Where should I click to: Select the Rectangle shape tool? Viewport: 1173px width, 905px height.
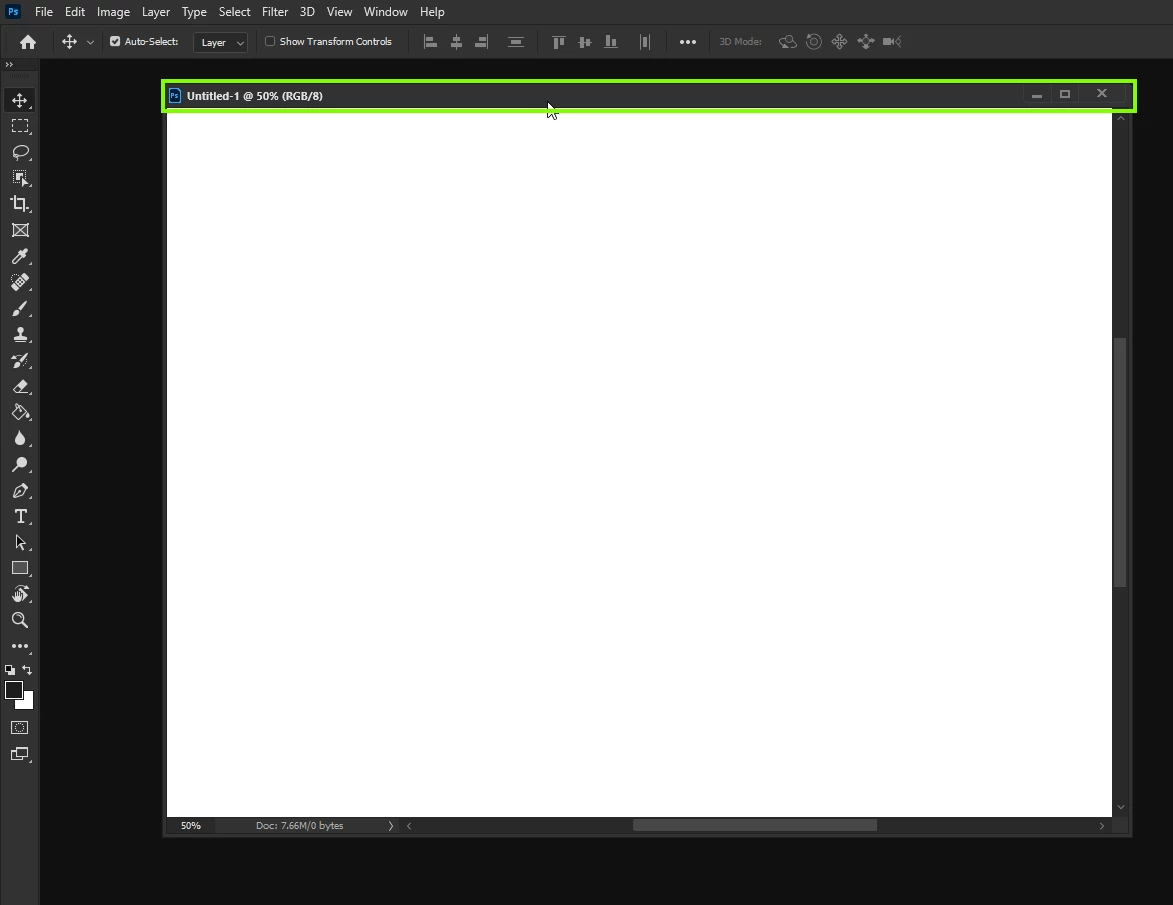click(x=20, y=568)
